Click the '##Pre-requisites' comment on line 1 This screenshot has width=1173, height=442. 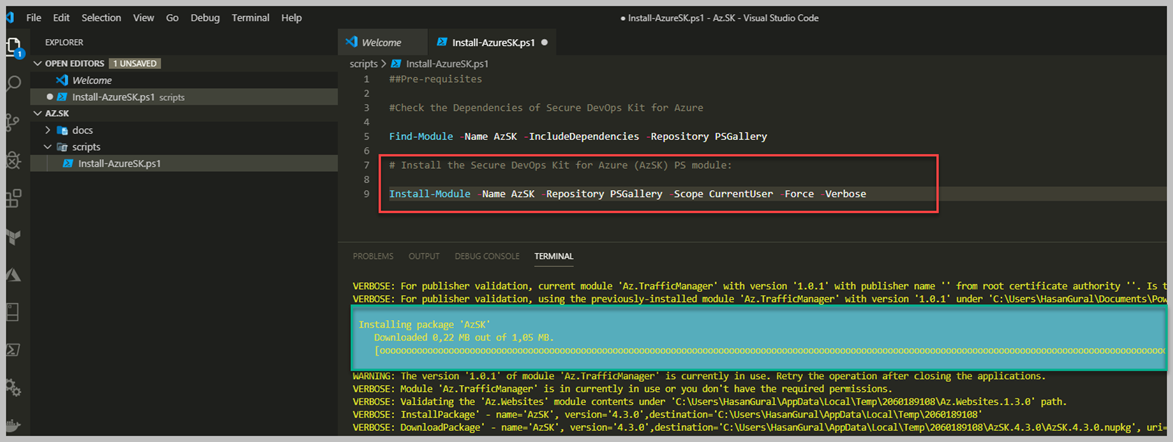tap(436, 79)
